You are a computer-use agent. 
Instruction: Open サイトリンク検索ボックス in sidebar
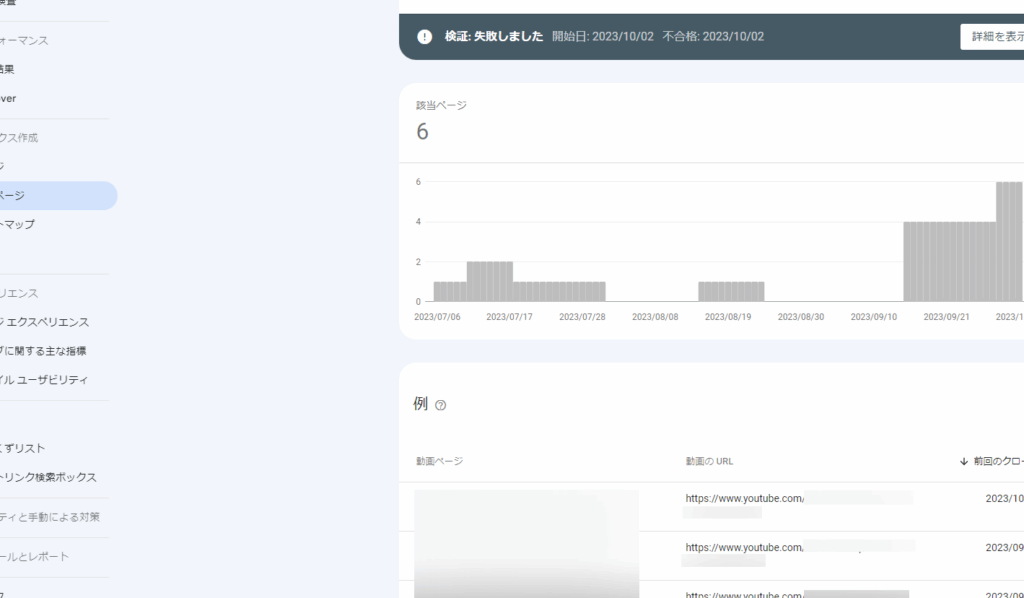(x=48, y=477)
